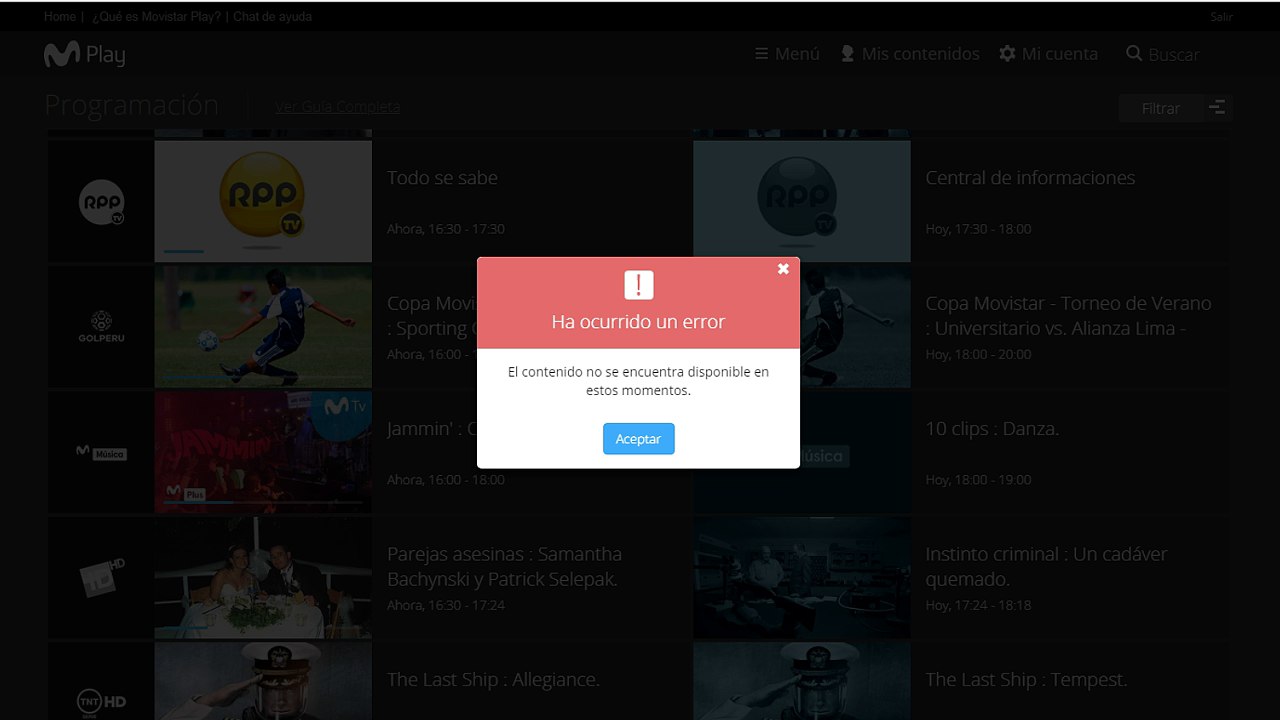
Task: Select the TNT HD channel logo
Action: pyautogui.click(x=101, y=702)
